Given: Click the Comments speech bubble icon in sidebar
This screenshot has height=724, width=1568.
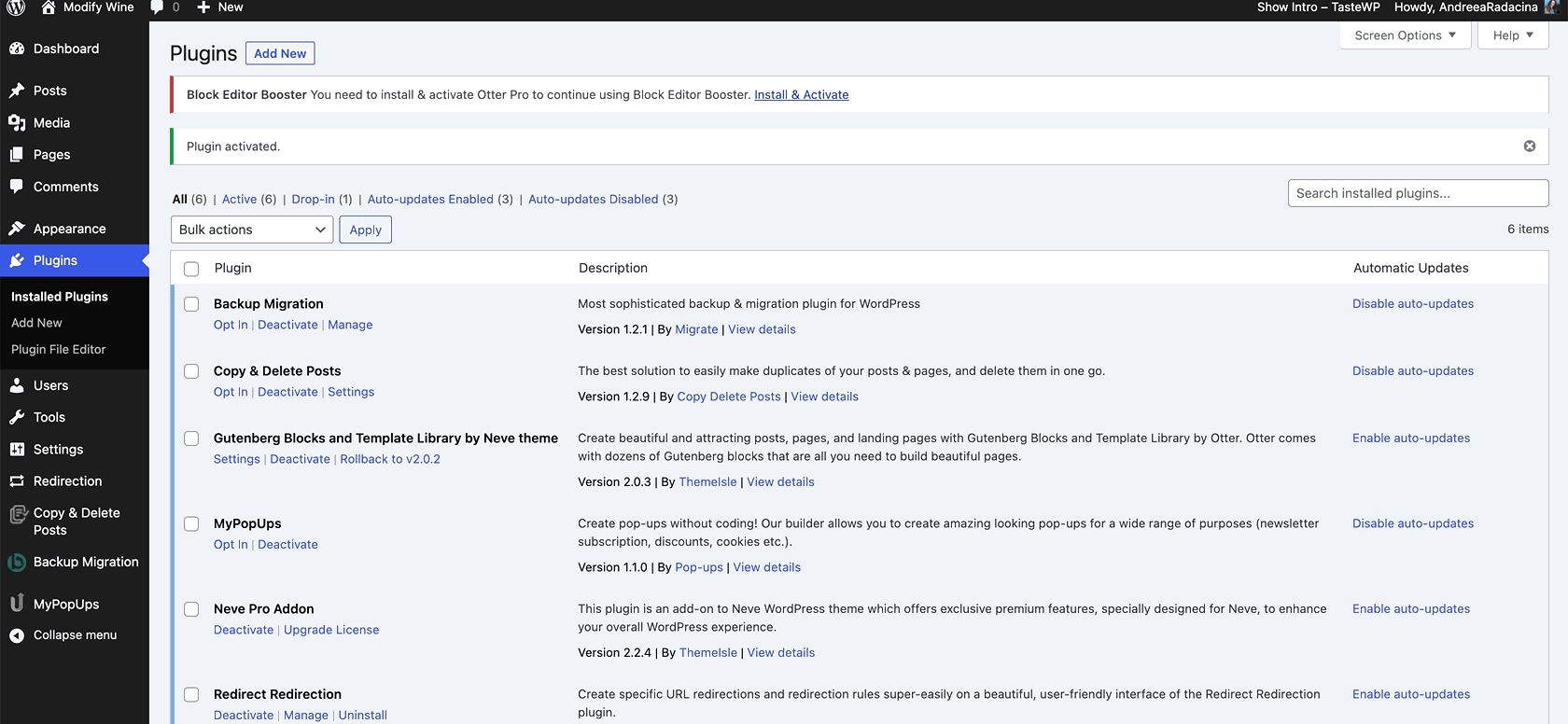Looking at the screenshot, I should tap(17, 187).
